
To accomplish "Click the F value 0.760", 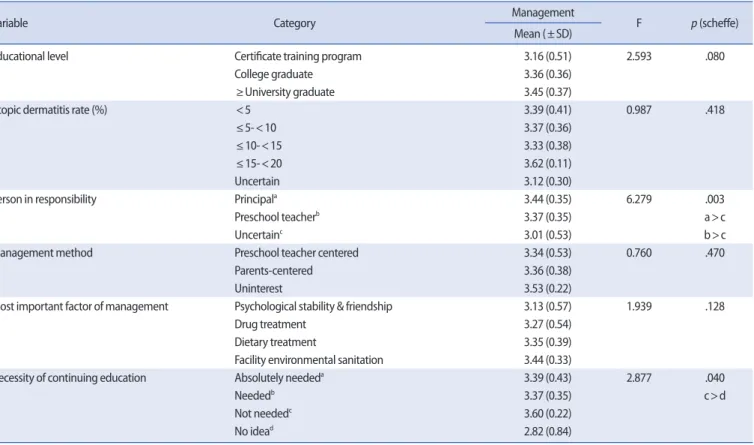I will coord(639,253).
